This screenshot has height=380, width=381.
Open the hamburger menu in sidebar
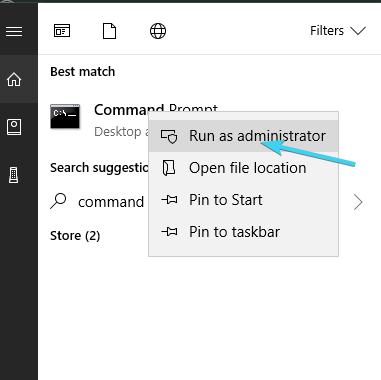pos(14,32)
